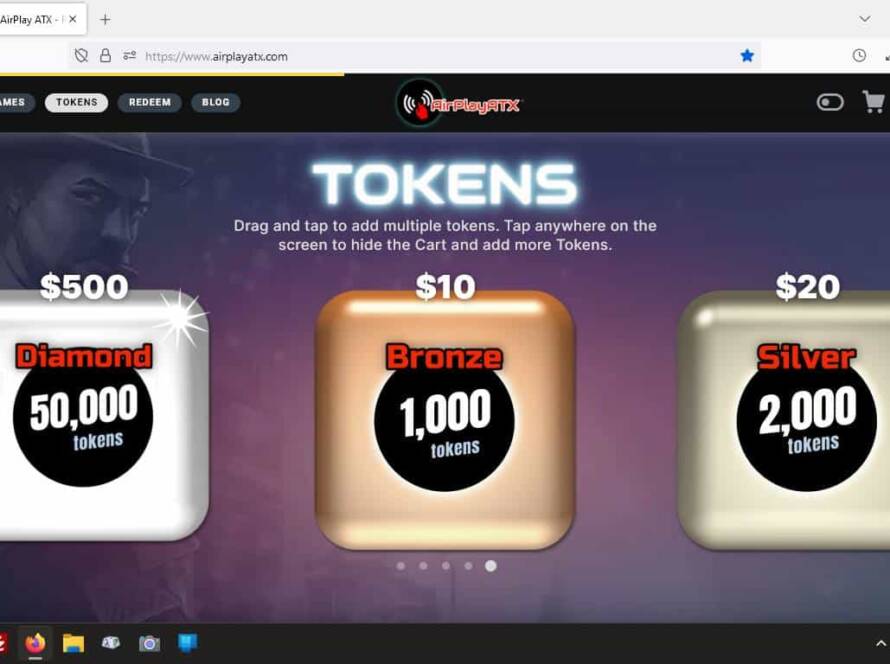890x664 pixels.
Task: Add the Bronze 1,000 tokens tile
Action: pyautogui.click(x=445, y=420)
